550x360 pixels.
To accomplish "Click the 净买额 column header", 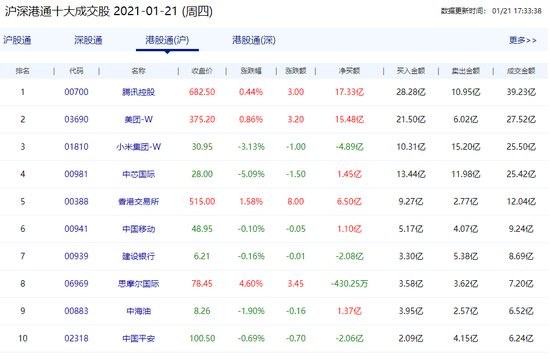I will point(349,71).
